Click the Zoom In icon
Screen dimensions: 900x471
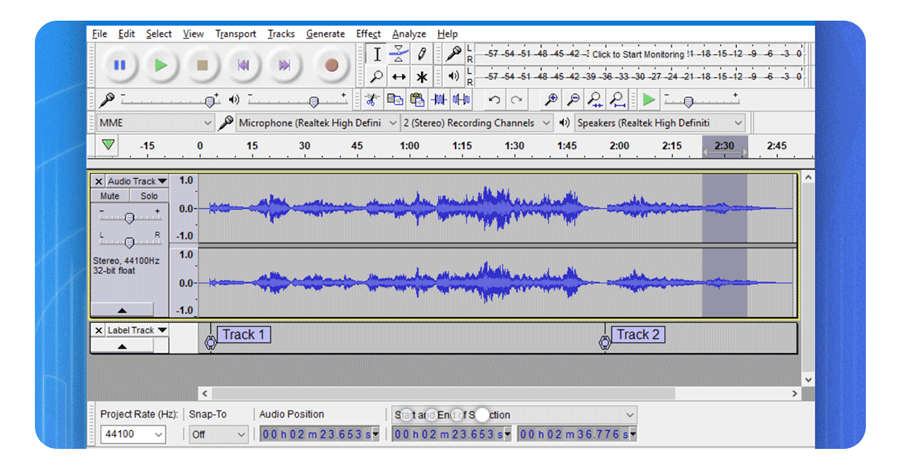point(550,100)
